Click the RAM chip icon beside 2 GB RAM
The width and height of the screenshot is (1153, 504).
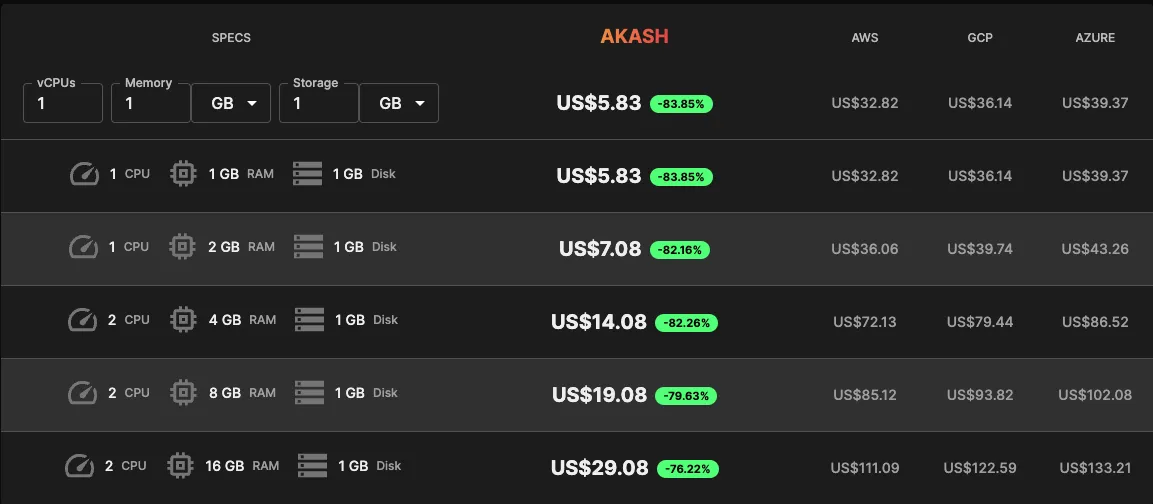click(182, 247)
